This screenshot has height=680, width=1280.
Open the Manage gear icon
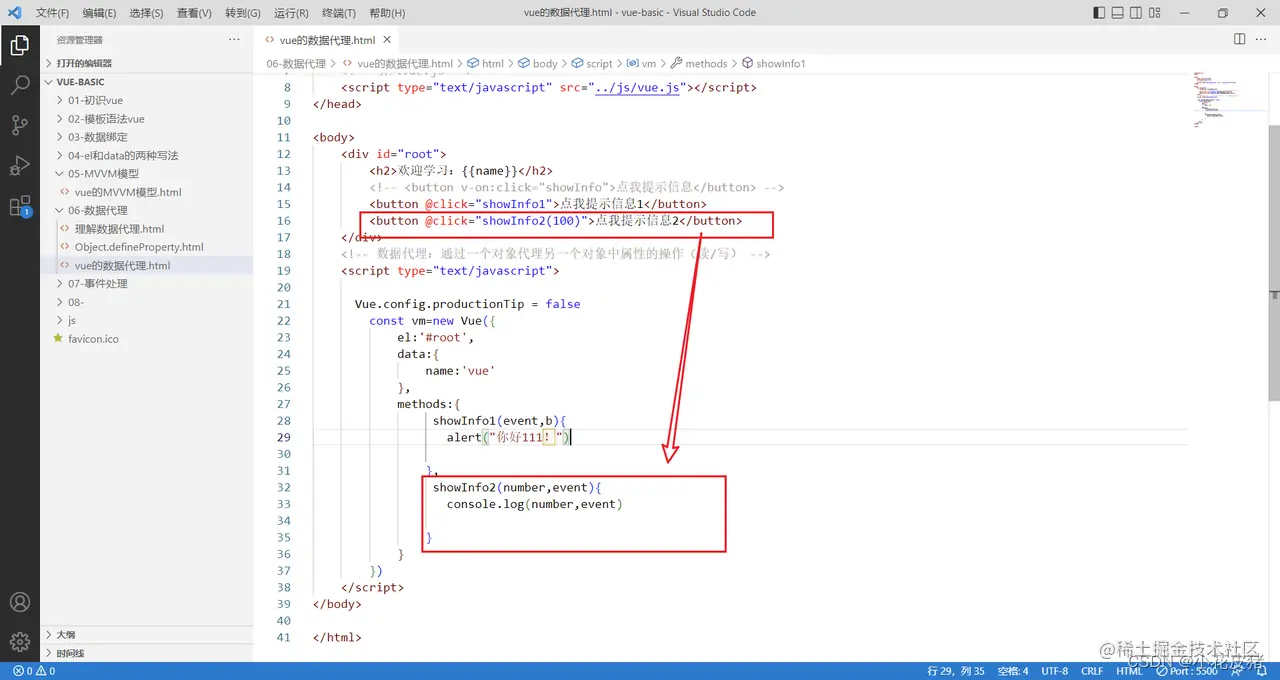(x=19, y=642)
